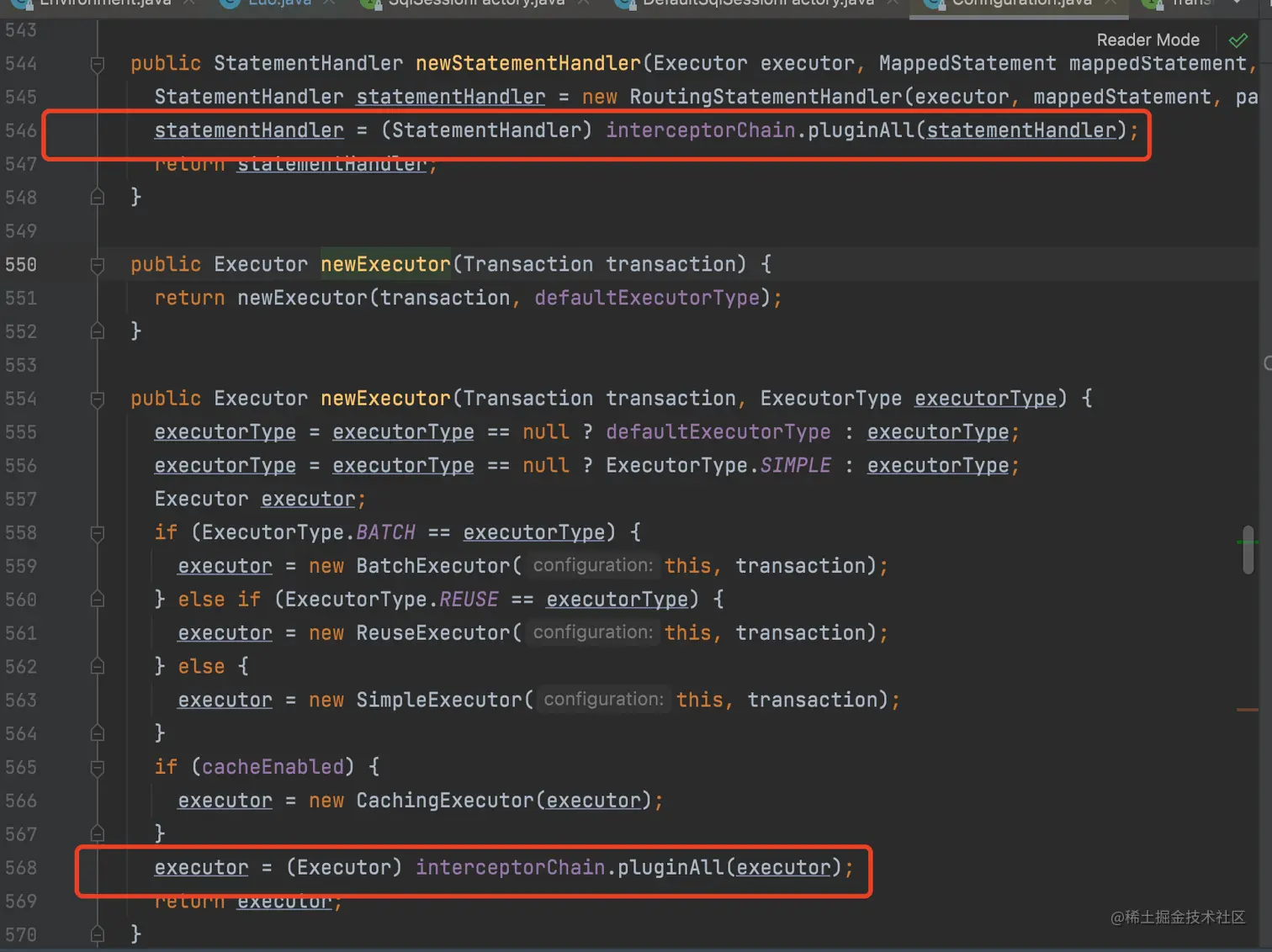
Task: Click RoutingStatementHandler on line 545
Action: [x=766, y=97]
